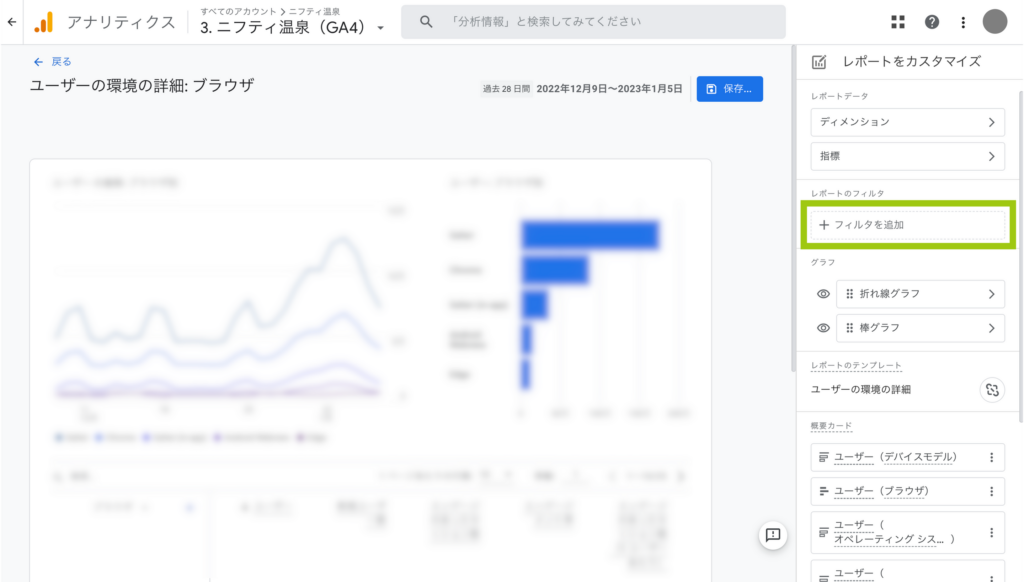
Task: Grab the drag handle of 棒グラフ
Action: click(850, 328)
